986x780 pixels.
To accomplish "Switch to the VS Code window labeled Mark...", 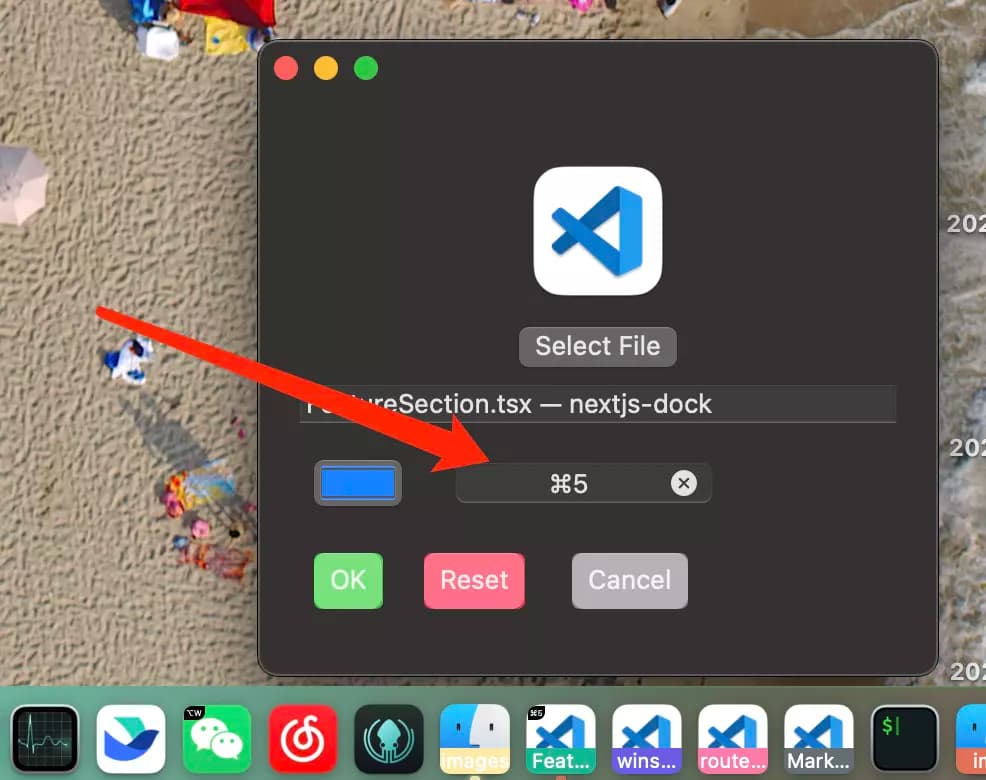I will coord(819,738).
